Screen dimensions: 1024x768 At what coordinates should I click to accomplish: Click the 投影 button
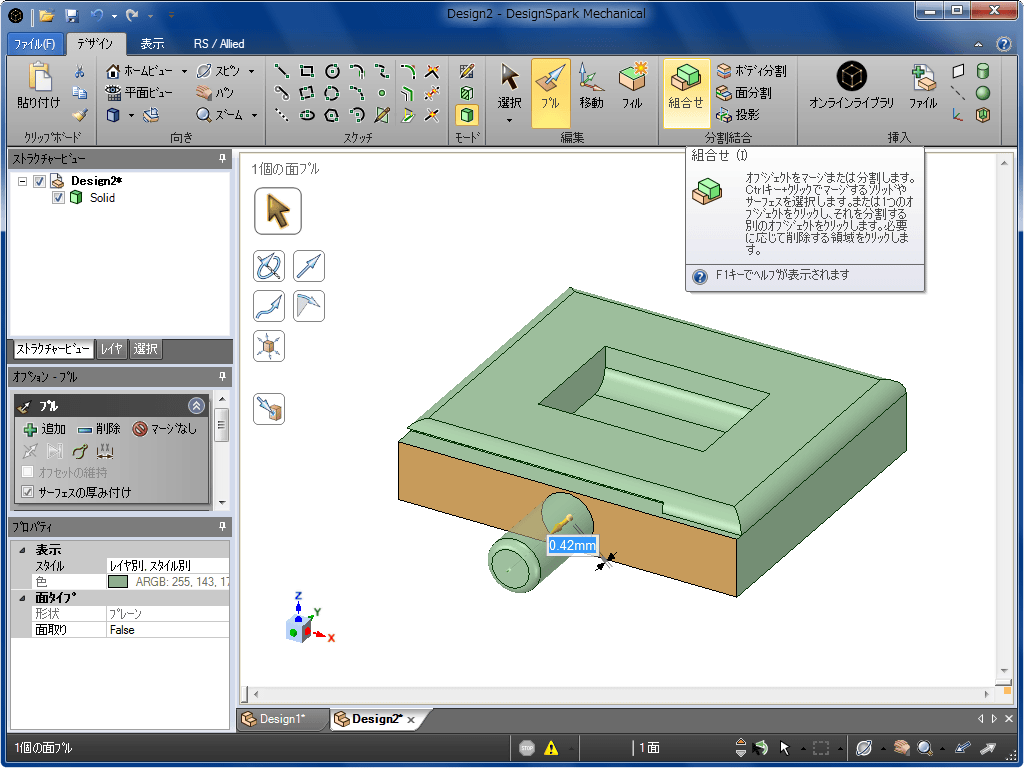738,115
